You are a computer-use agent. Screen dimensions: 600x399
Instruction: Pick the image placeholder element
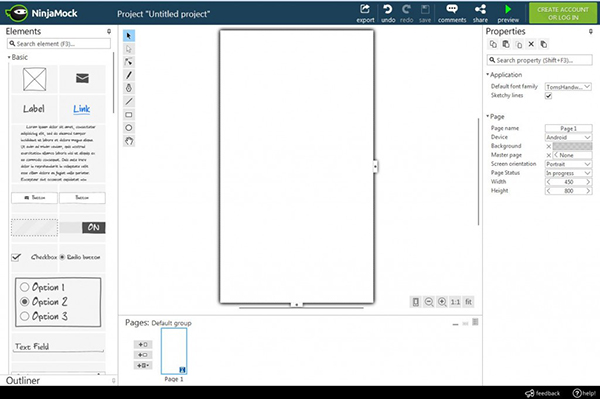pyautogui.click(x=34, y=79)
